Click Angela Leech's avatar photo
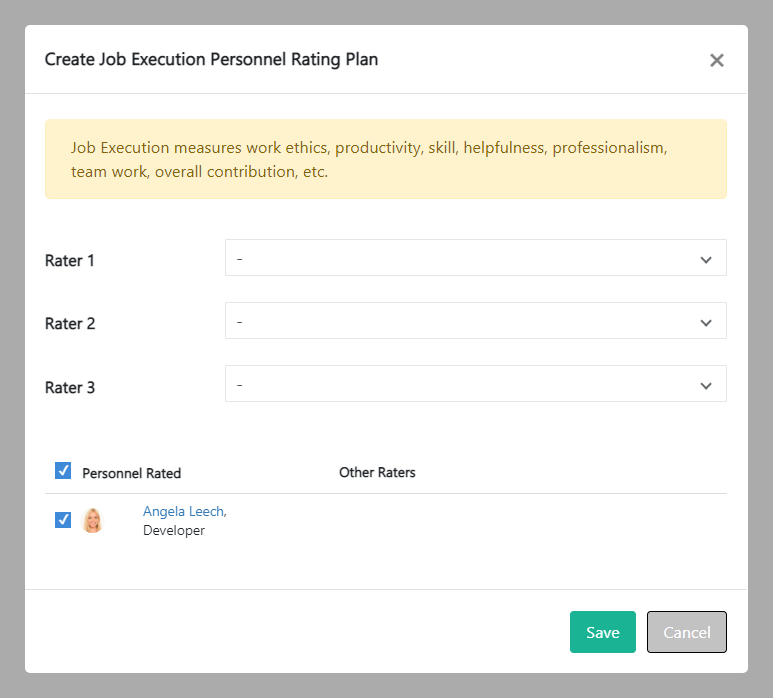773x698 pixels. coord(93,520)
